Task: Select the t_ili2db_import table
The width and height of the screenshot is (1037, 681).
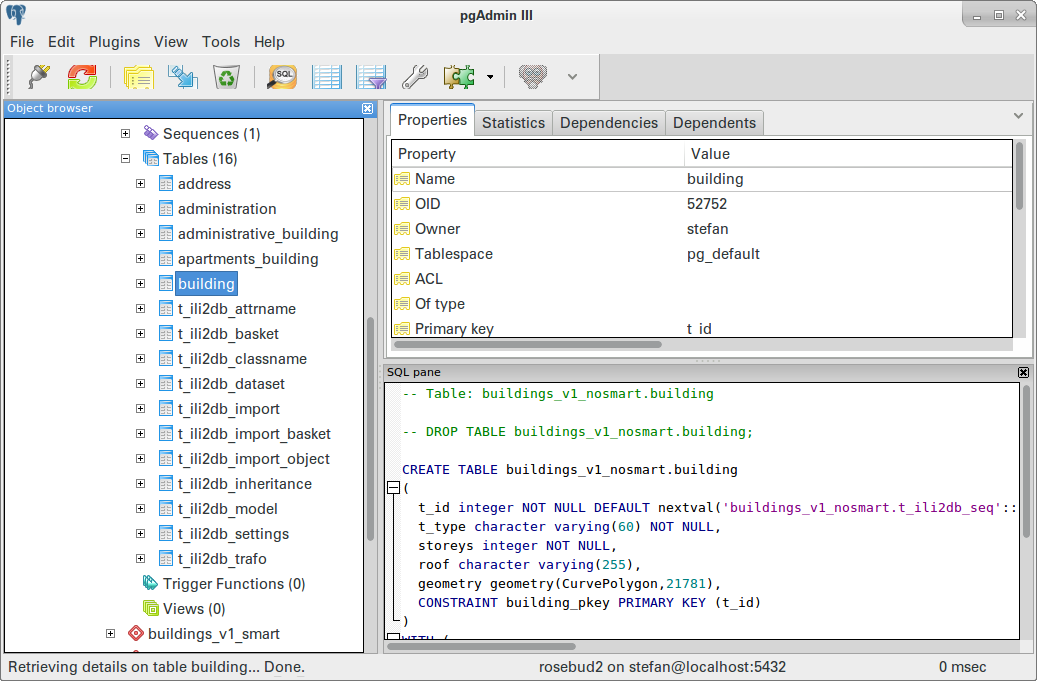Action: [x=228, y=409]
